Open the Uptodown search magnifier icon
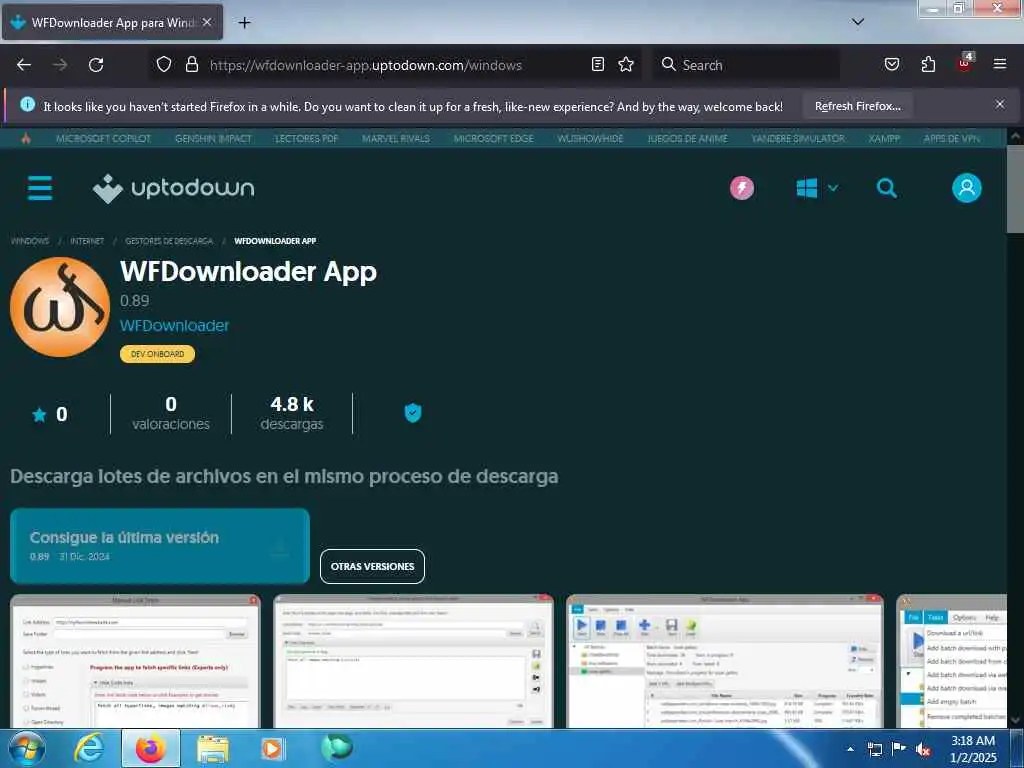This screenshot has height=768, width=1024. tap(886, 188)
